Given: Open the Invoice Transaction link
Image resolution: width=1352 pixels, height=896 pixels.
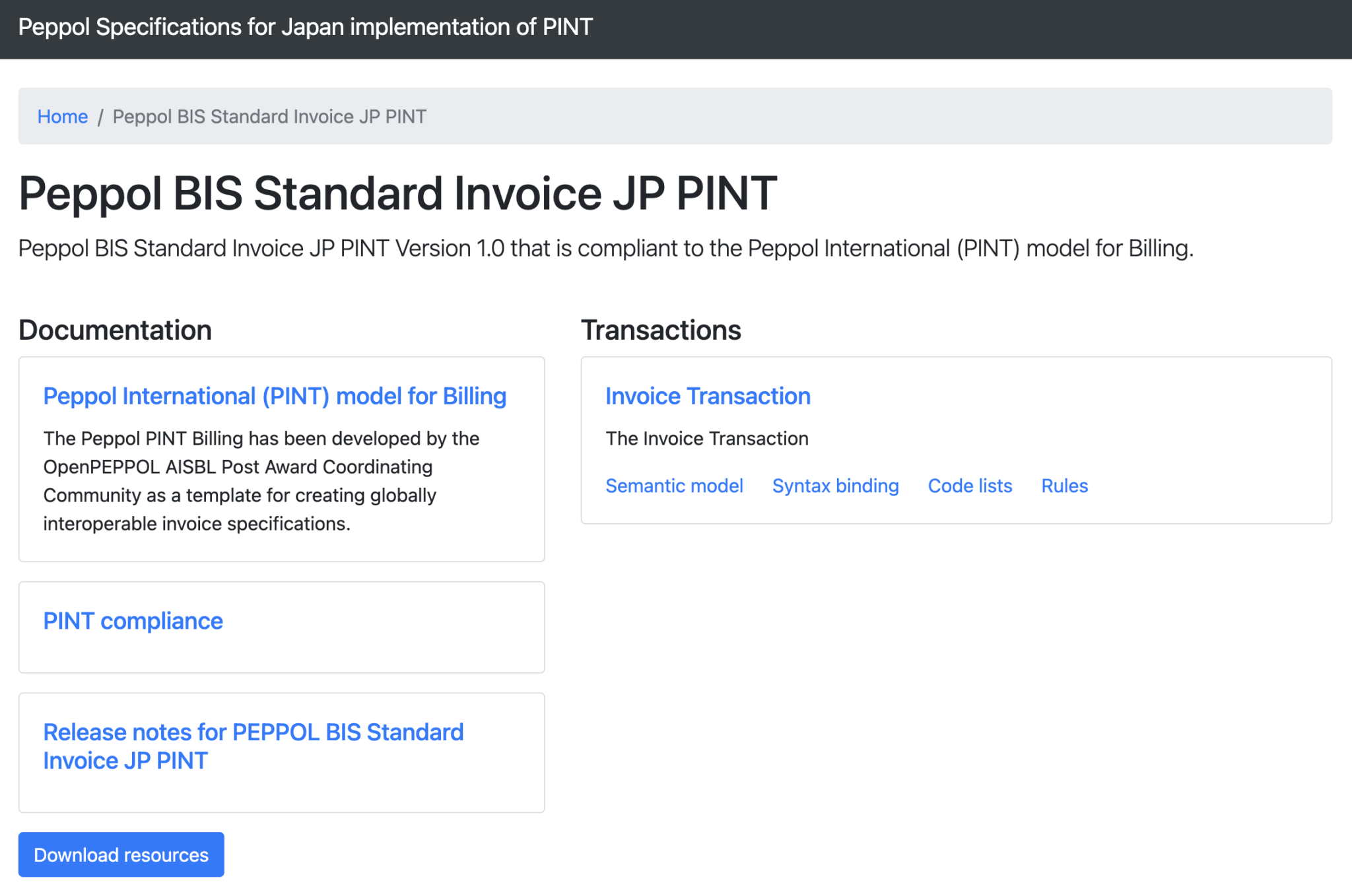Looking at the screenshot, I should (x=708, y=396).
